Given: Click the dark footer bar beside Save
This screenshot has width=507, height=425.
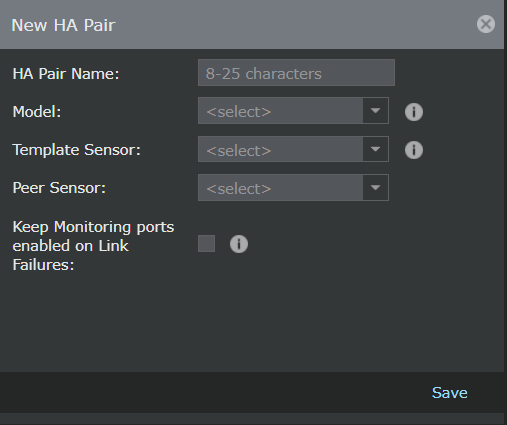Looking at the screenshot, I should 213,393.
